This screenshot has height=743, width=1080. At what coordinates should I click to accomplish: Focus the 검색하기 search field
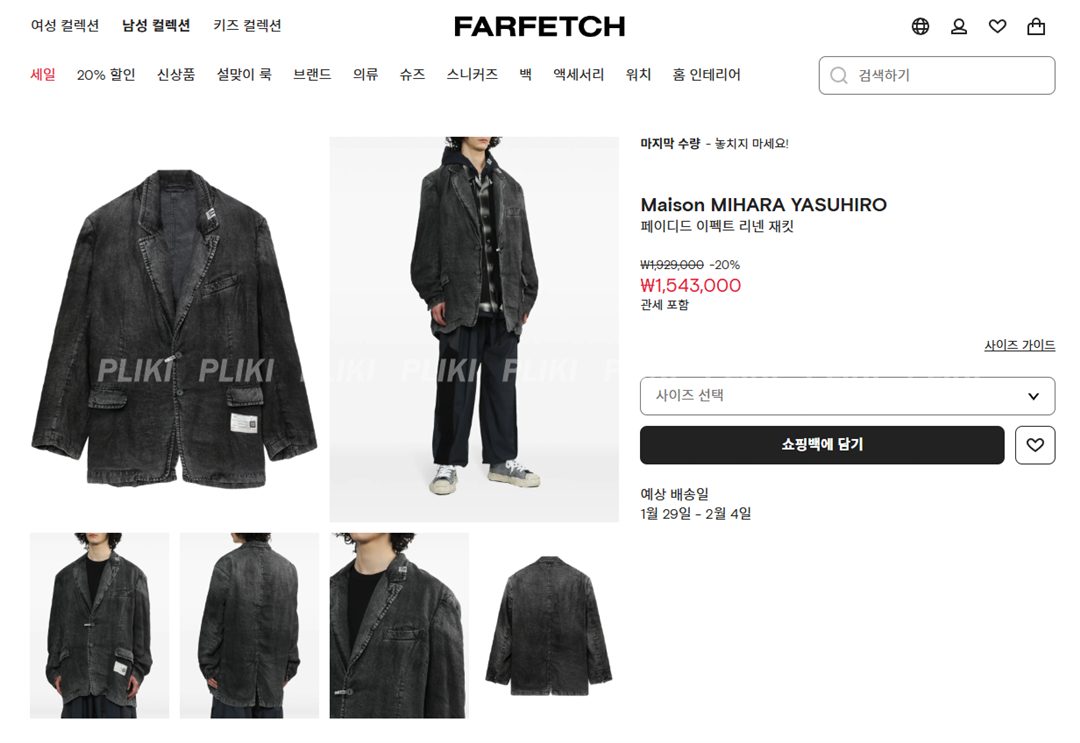tap(937, 75)
